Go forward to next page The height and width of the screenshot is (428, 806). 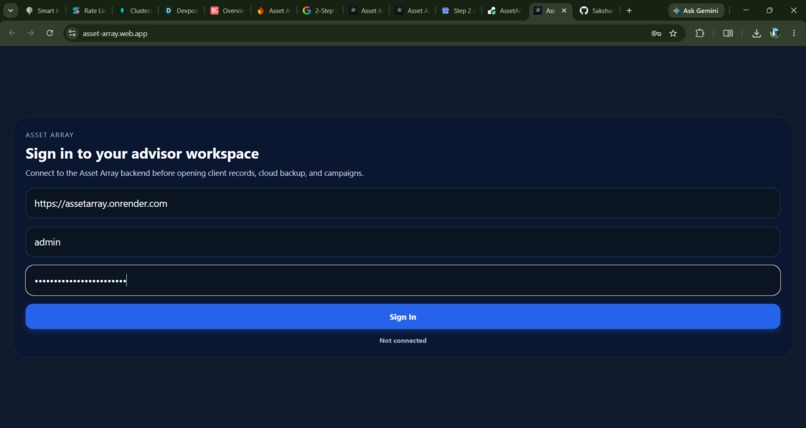tap(31, 33)
